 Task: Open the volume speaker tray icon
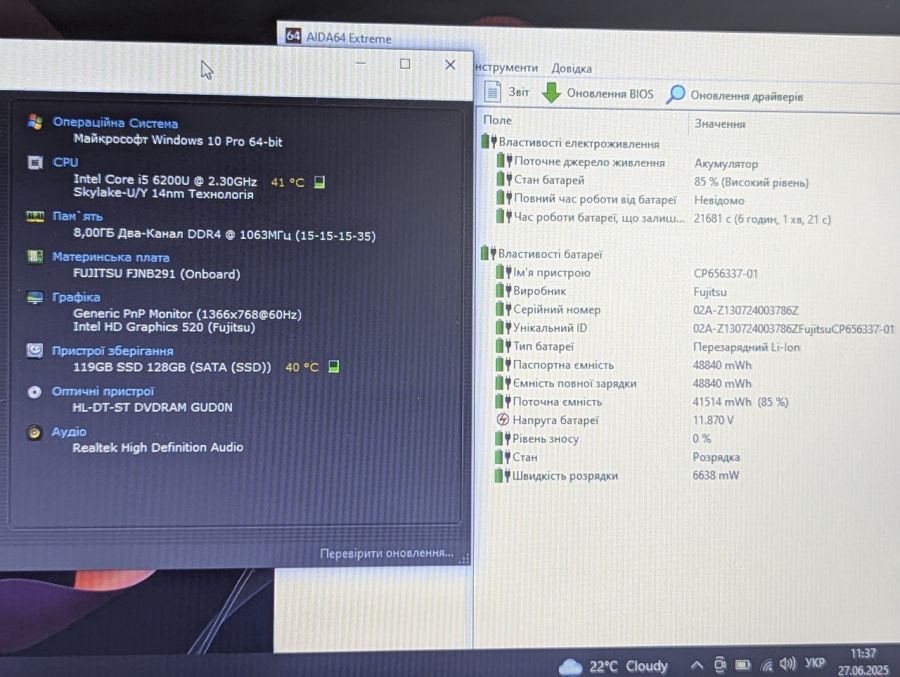pyautogui.click(x=788, y=664)
